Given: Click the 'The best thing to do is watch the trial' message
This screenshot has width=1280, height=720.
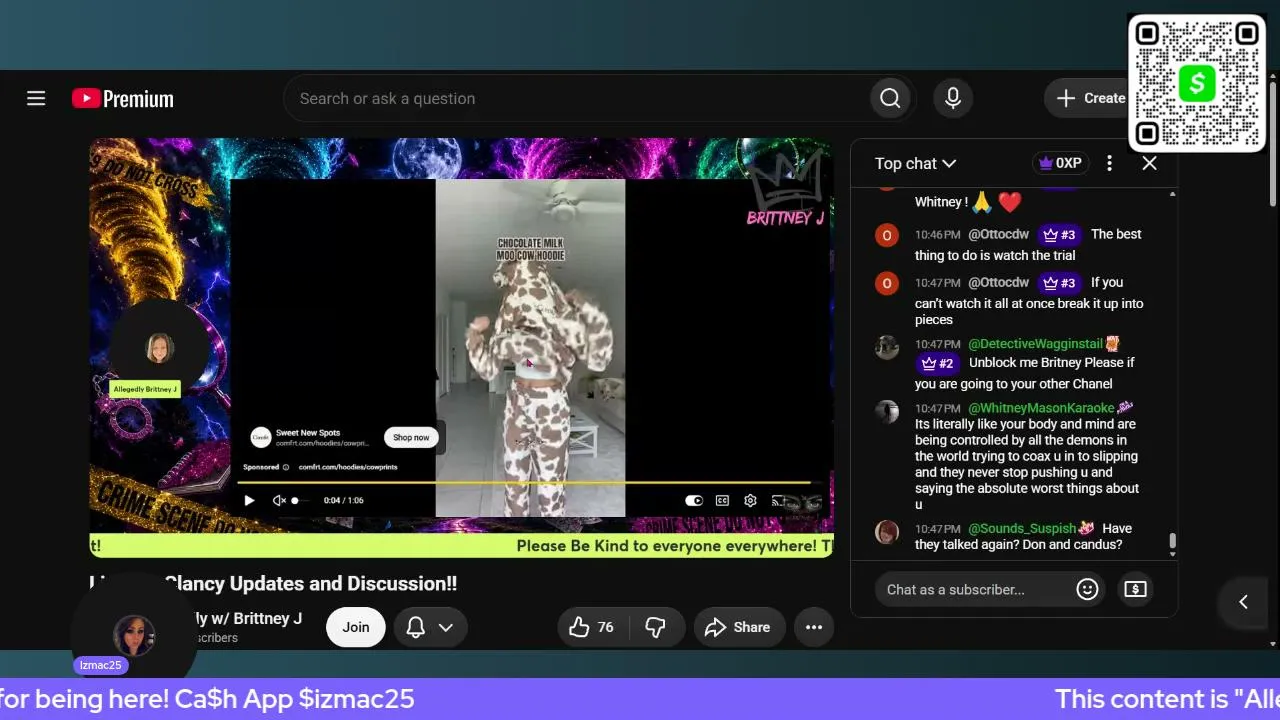Looking at the screenshot, I should pyautogui.click(x=1028, y=244).
